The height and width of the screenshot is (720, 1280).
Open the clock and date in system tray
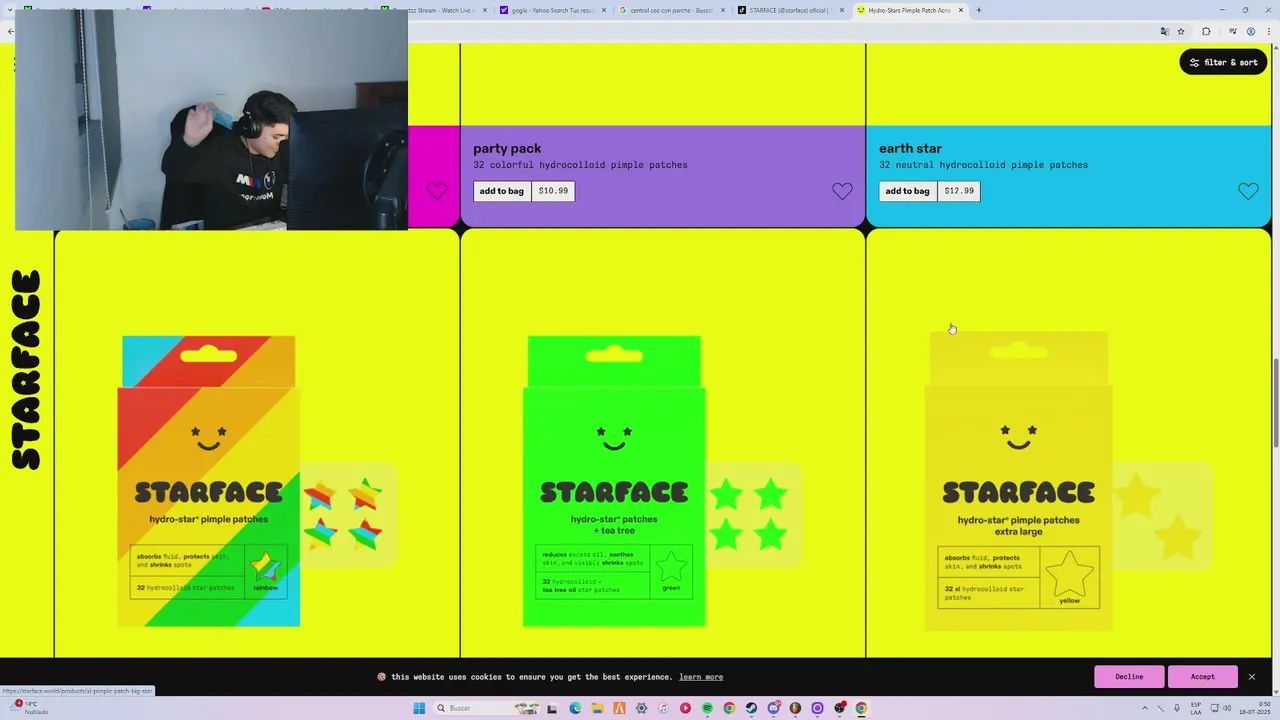[1254, 708]
